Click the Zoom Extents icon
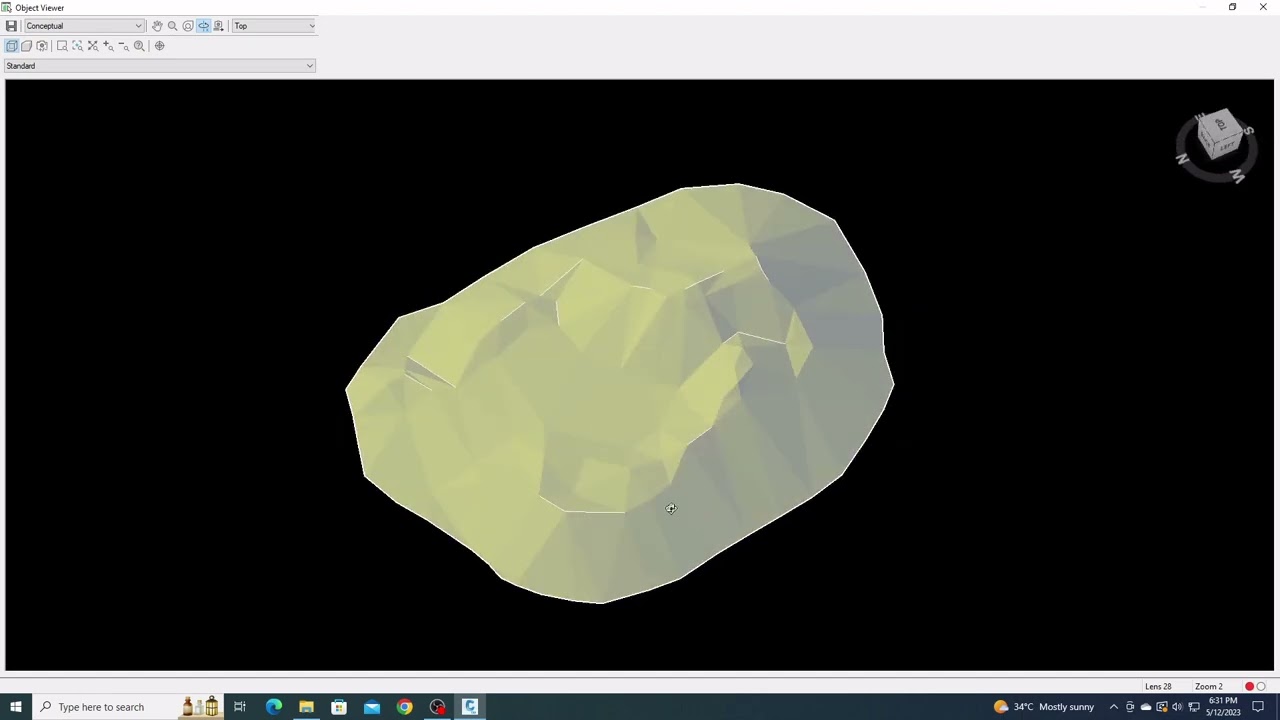Screen dimensions: 1280x720 (93, 46)
